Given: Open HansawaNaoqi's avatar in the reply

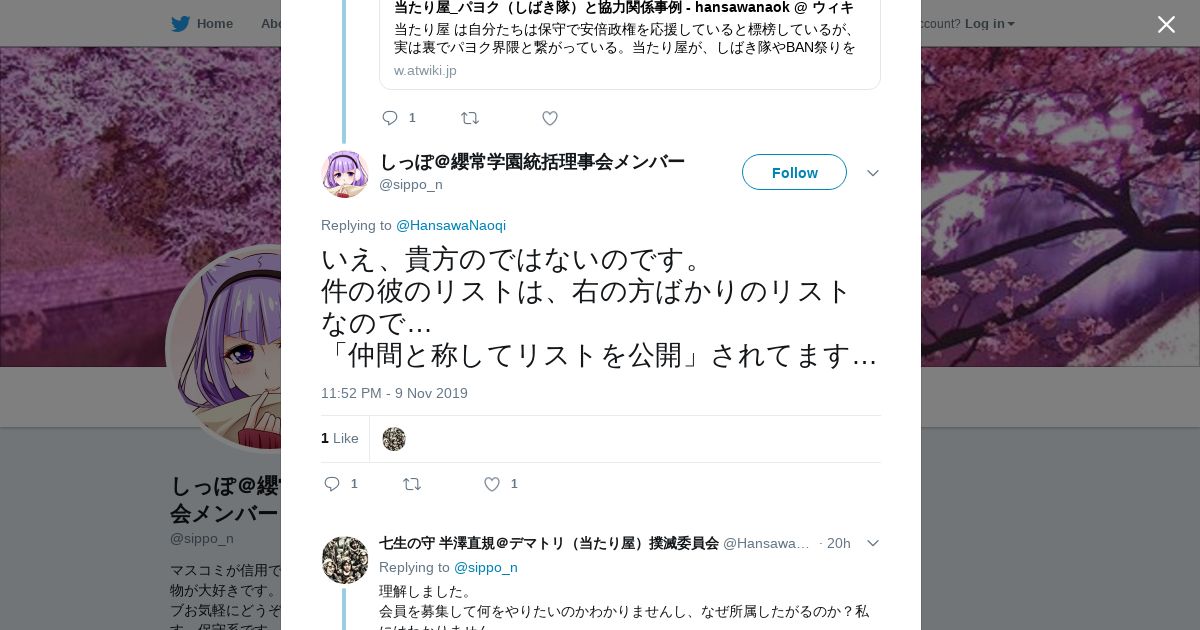Looking at the screenshot, I should tap(345, 560).
